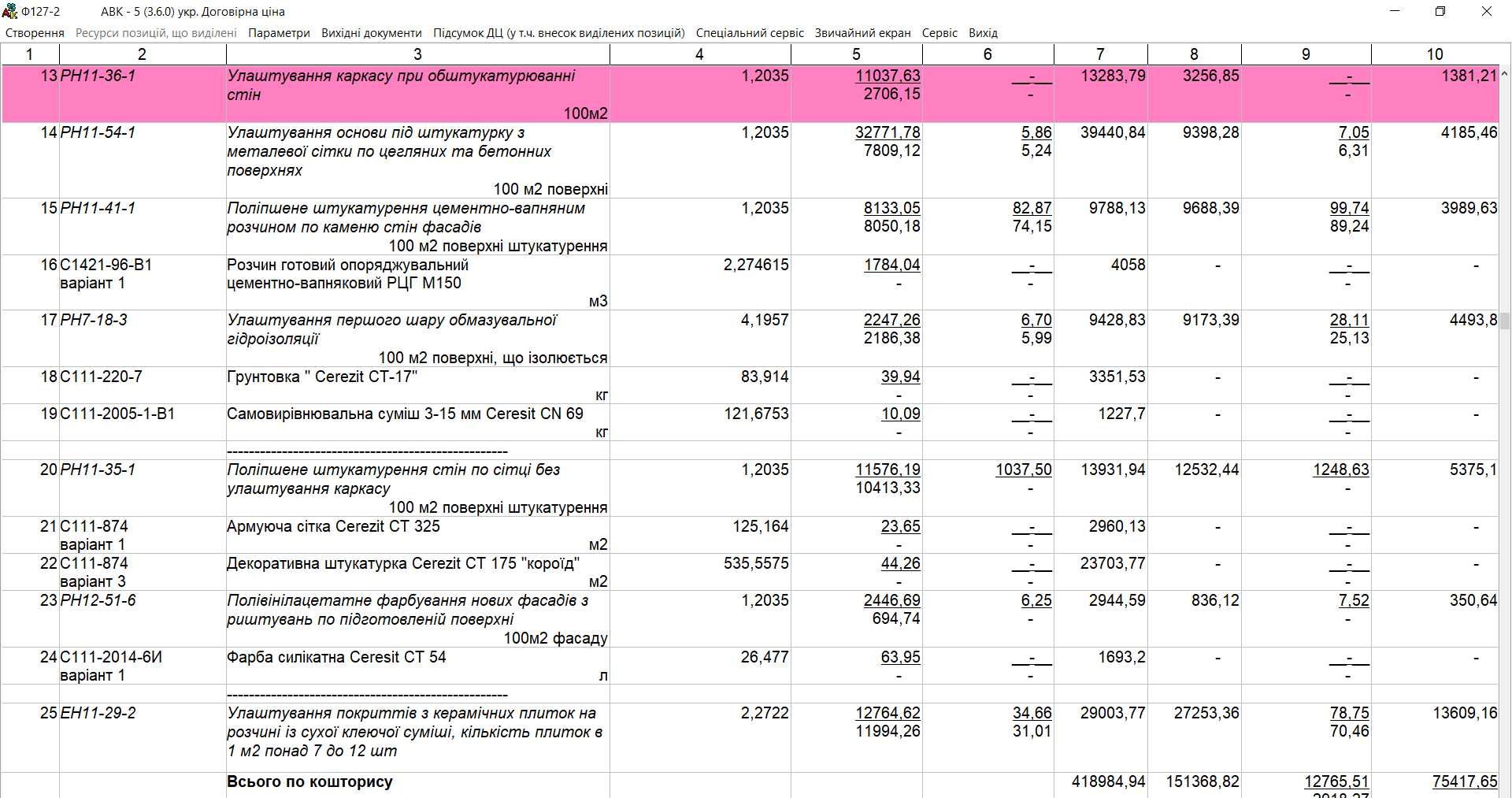Screen dimensions: 1512x798
Task: Select the row code РН11-54-1
Action: click(98, 132)
